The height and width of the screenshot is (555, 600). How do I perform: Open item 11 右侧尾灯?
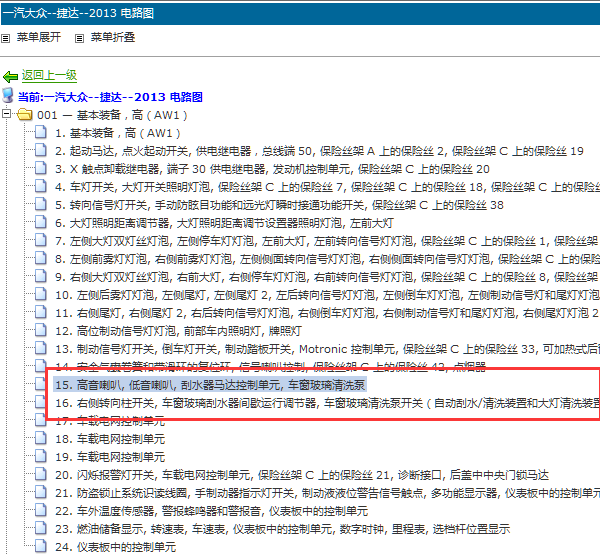(x=327, y=313)
